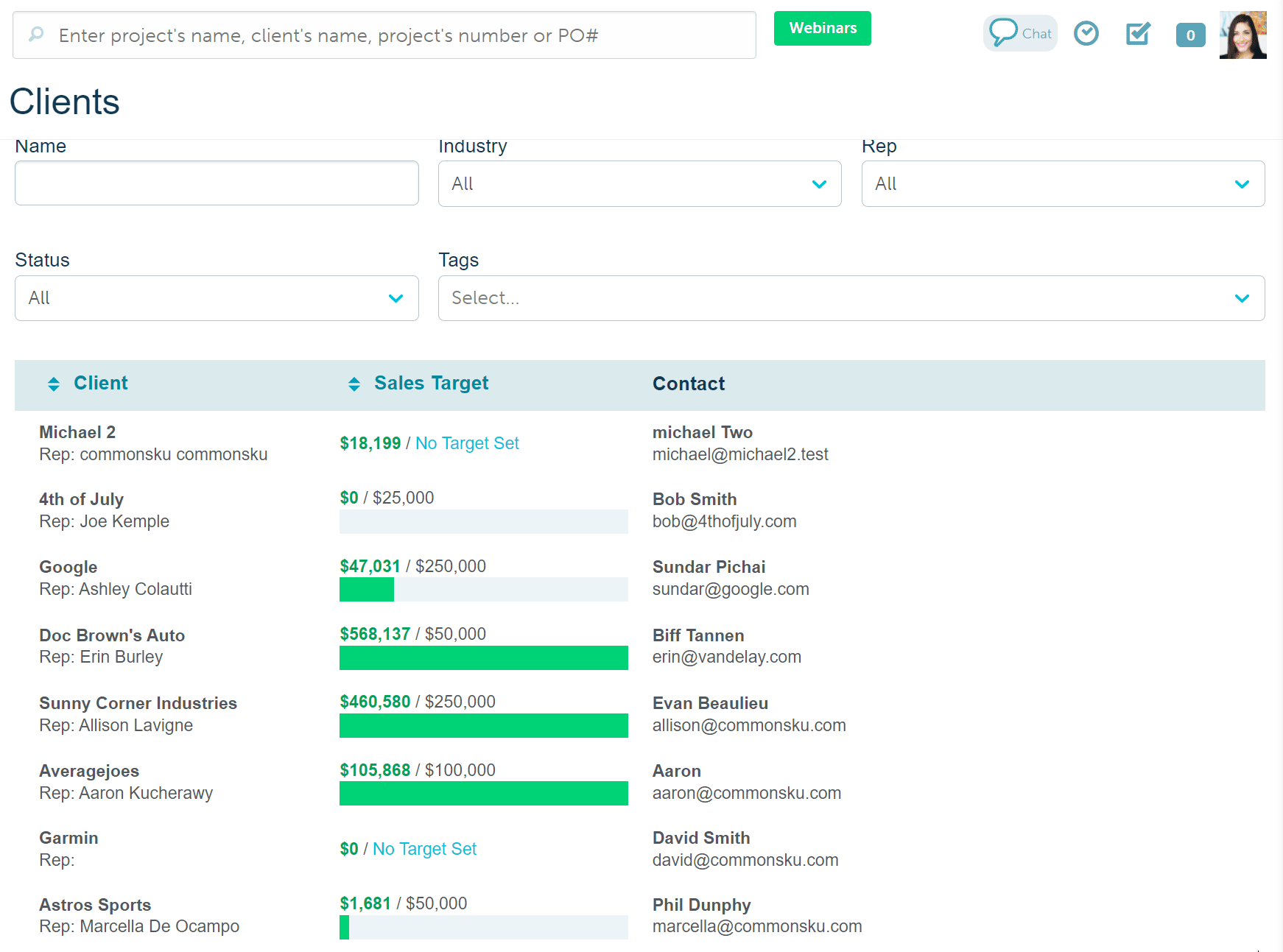This screenshot has height=952, width=1283.
Task: Set a target for Garmin via No Target Set
Action: (x=424, y=848)
